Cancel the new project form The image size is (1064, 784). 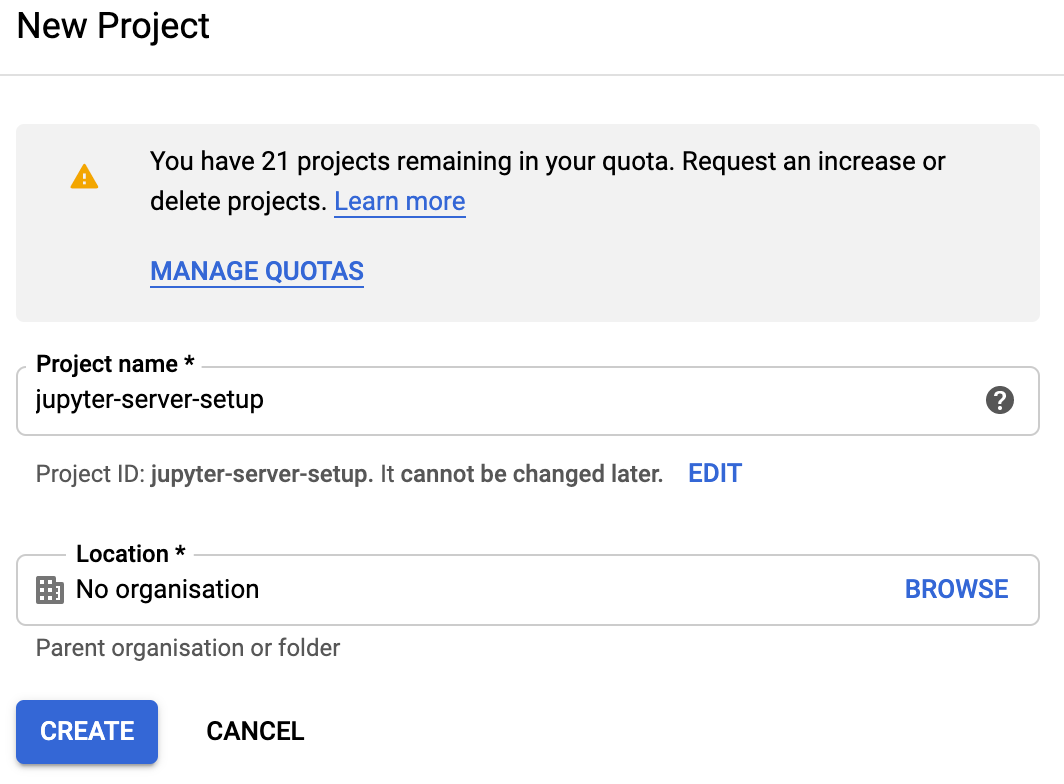pyautogui.click(x=255, y=731)
